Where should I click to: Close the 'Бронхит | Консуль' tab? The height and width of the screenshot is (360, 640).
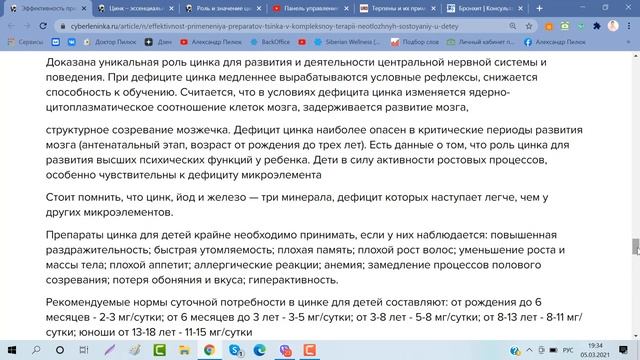[520, 8]
